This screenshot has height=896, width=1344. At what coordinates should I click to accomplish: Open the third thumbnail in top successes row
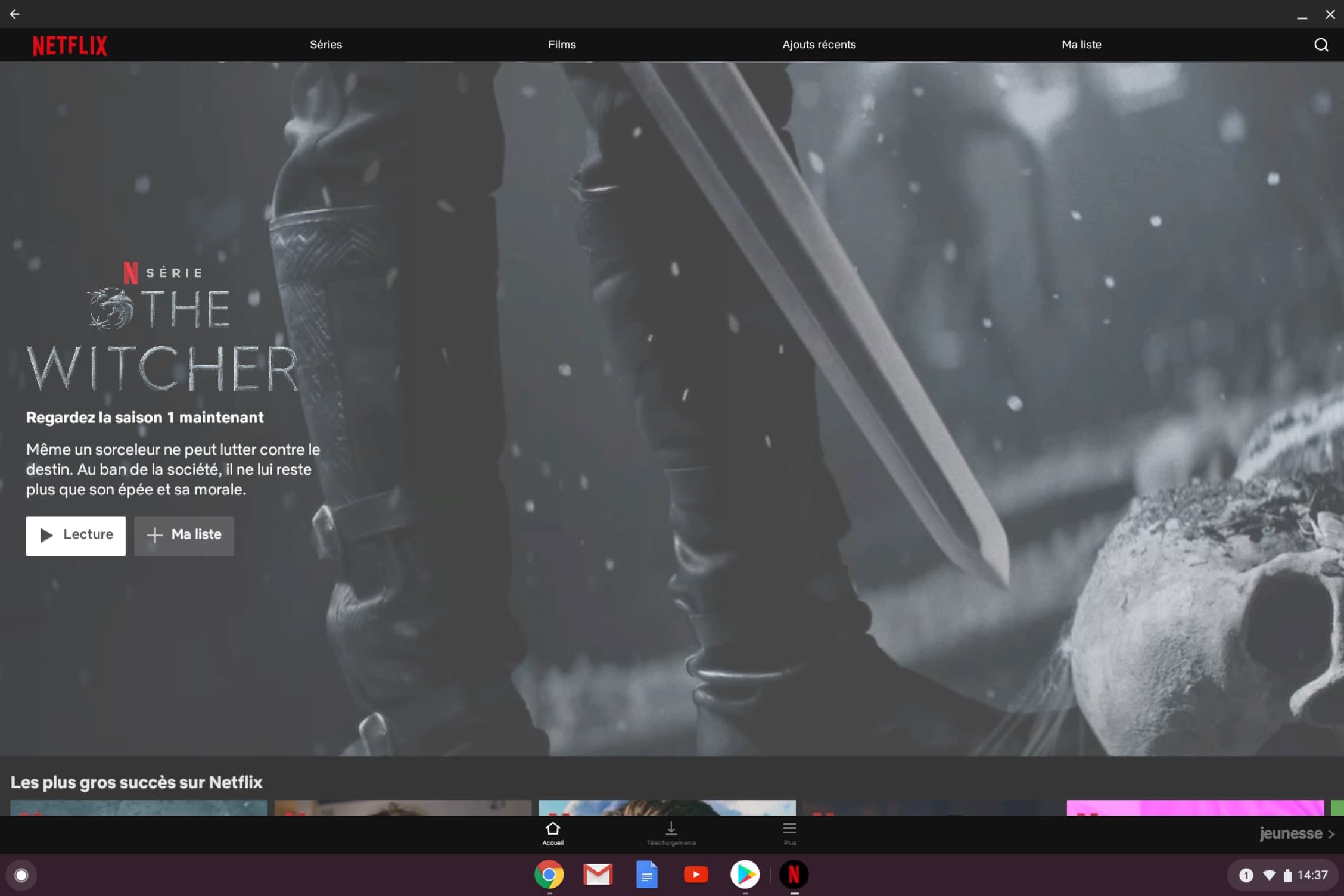coord(667,808)
